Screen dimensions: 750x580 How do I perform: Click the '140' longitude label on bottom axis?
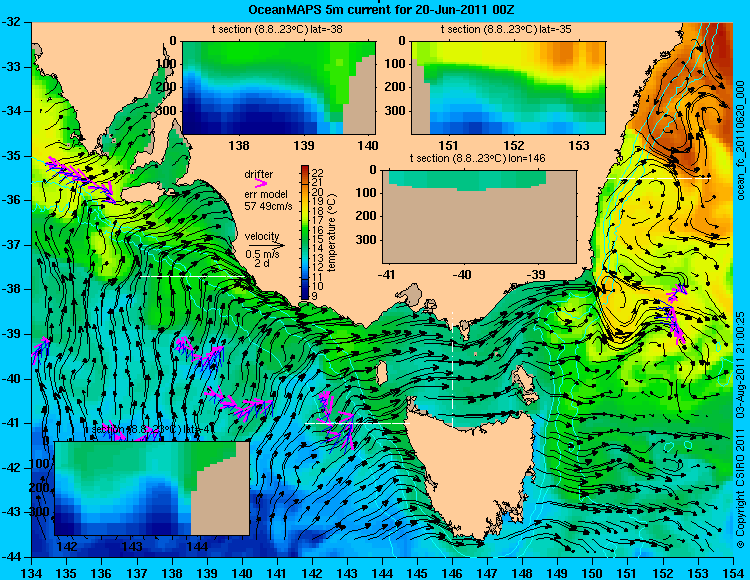[242, 572]
